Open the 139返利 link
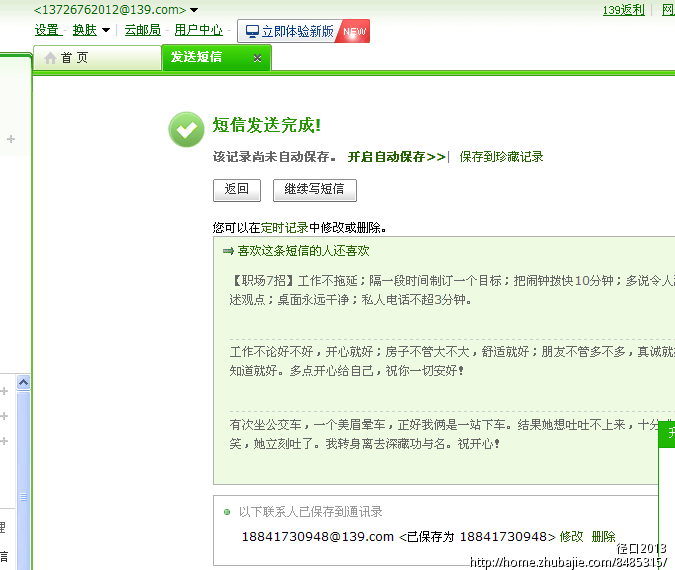Viewport: 675px width, 570px height. coord(623,10)
